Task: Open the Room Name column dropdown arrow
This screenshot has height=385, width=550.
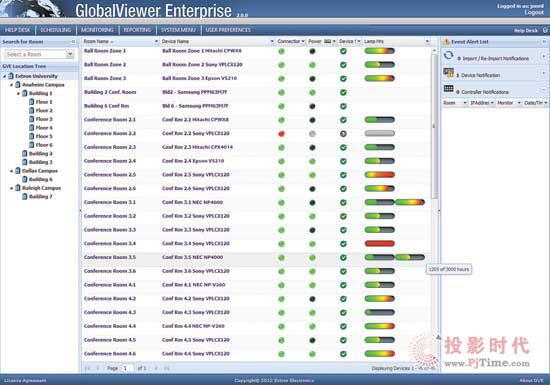Action: 156,41
